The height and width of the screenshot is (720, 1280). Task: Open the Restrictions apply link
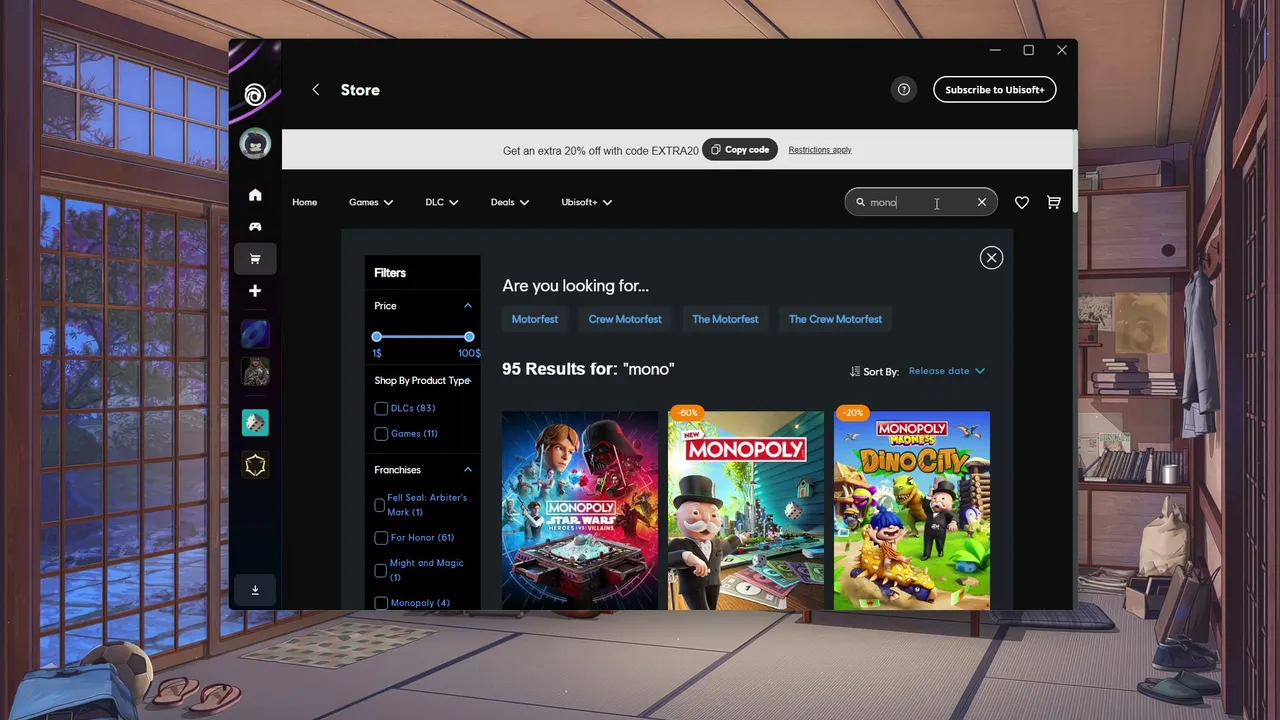[820, 150]
